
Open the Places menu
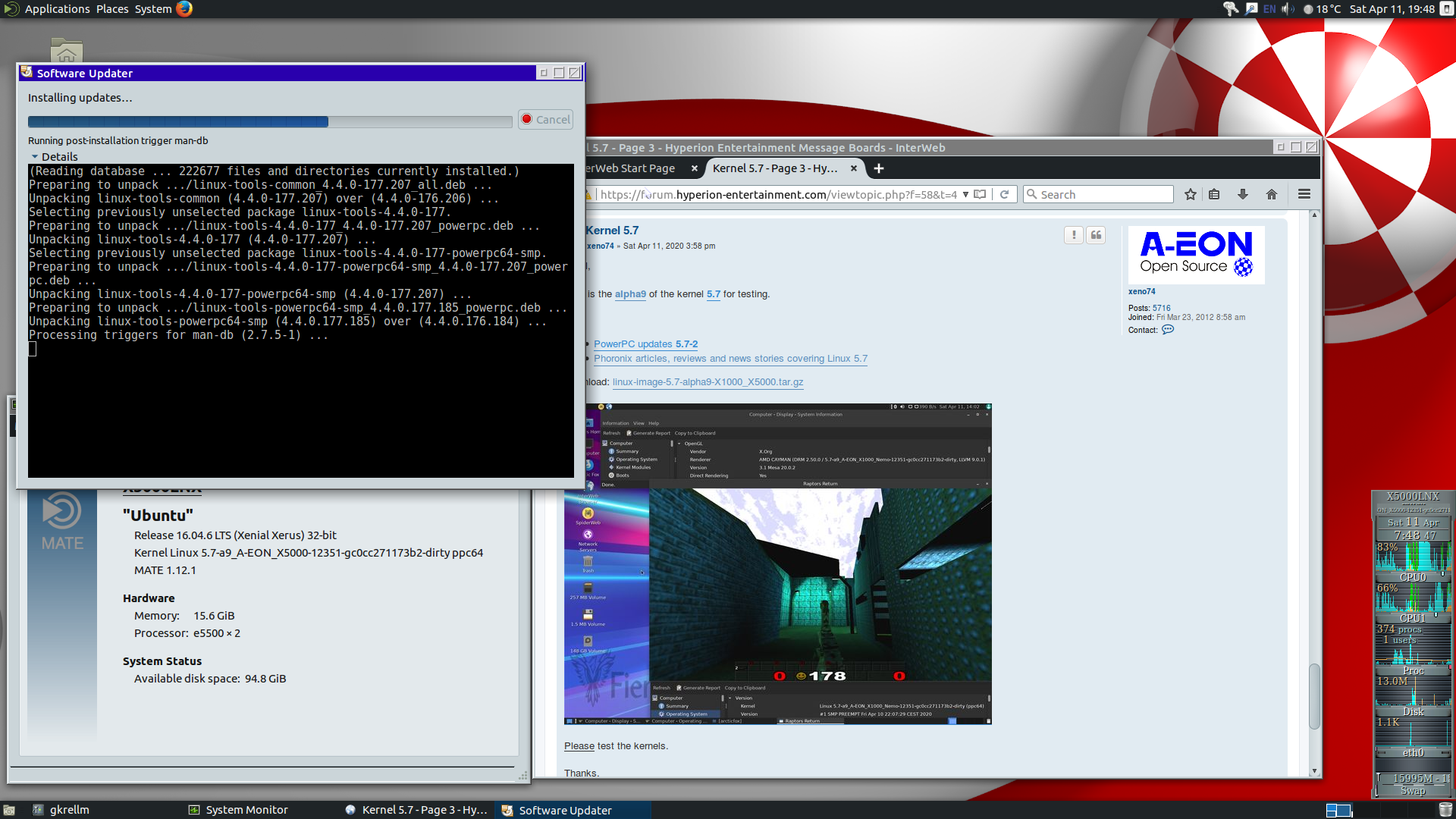112,9
